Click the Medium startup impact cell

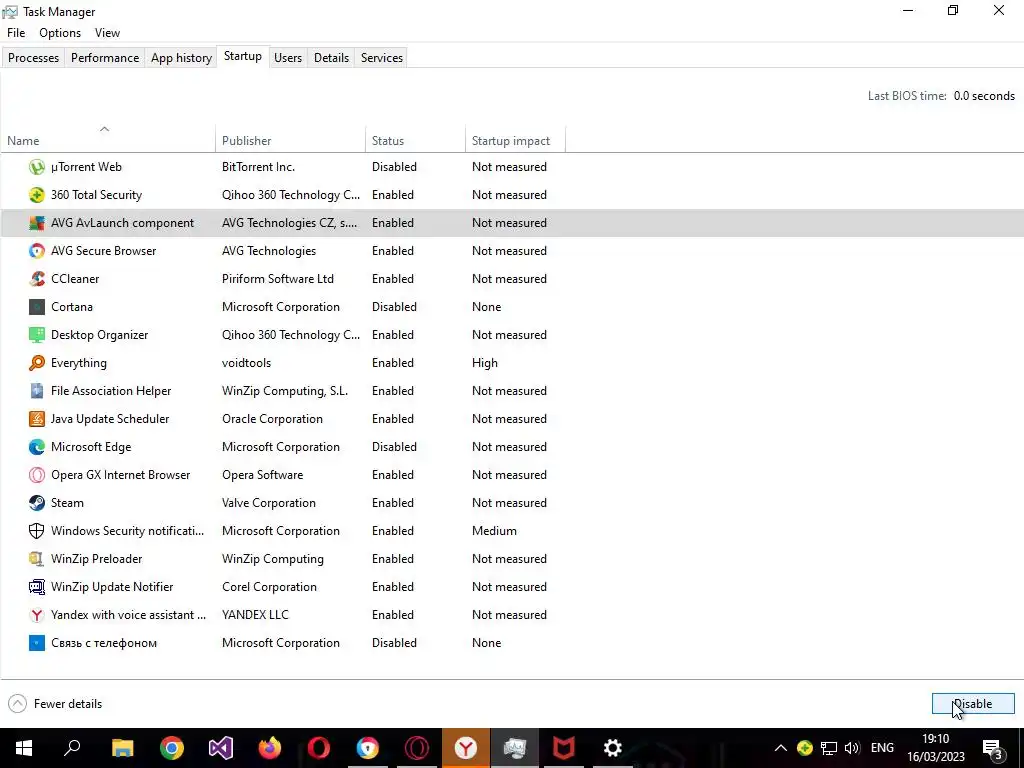pyautogui.click(x=494, y=531)
